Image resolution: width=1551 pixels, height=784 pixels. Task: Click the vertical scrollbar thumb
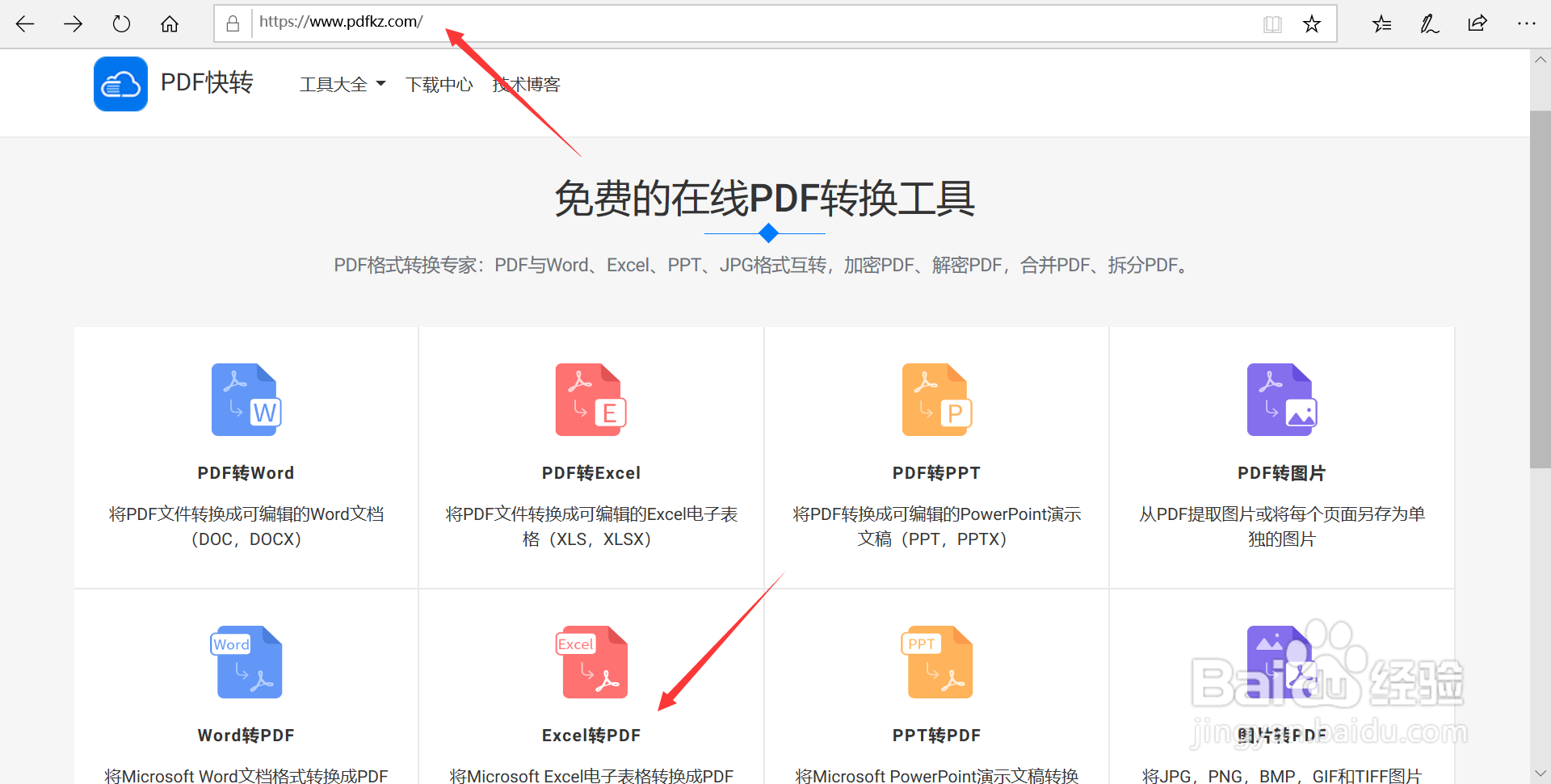click(1540, 289)
